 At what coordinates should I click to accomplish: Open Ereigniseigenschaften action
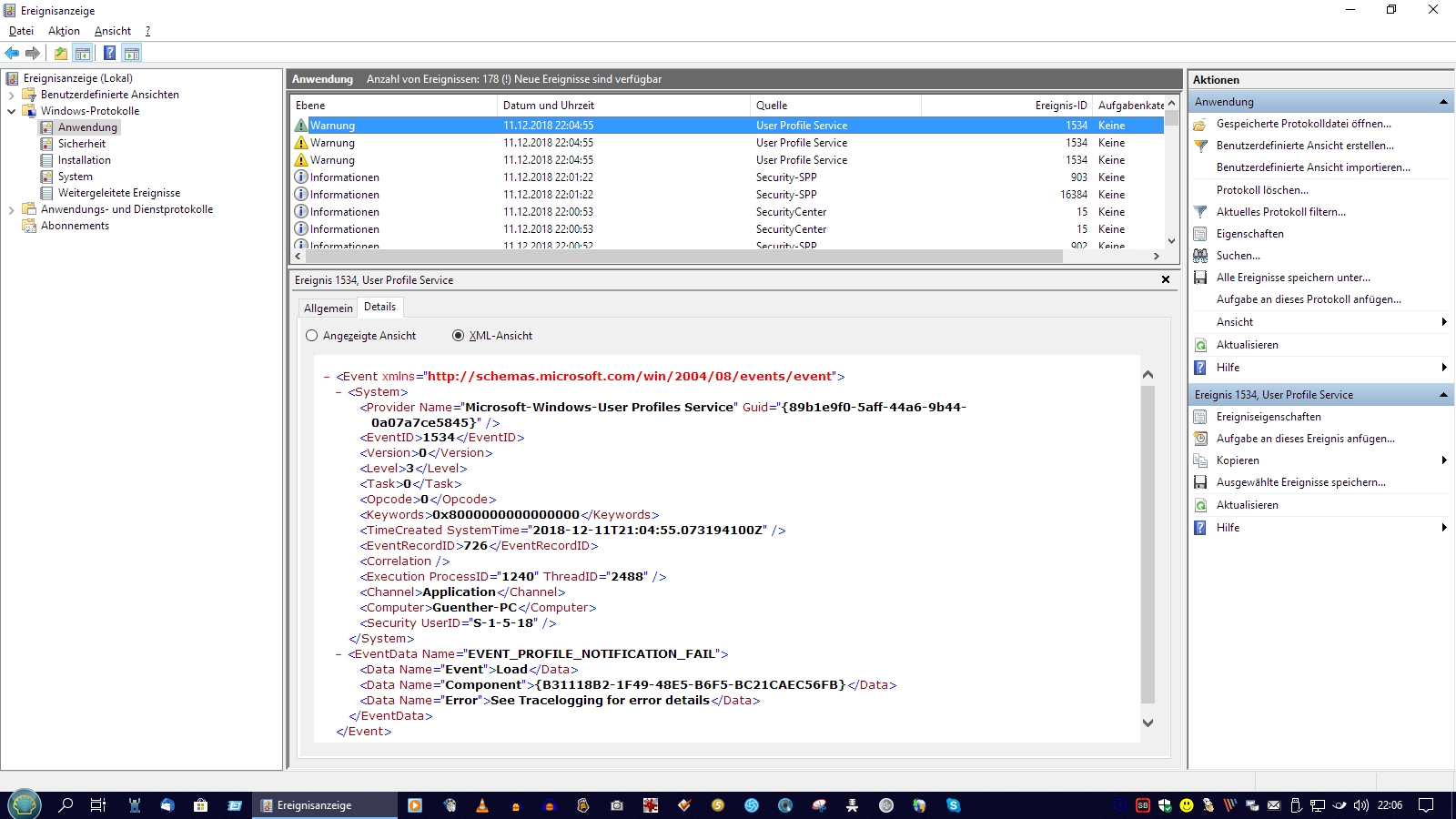[x=1269, y=417]
